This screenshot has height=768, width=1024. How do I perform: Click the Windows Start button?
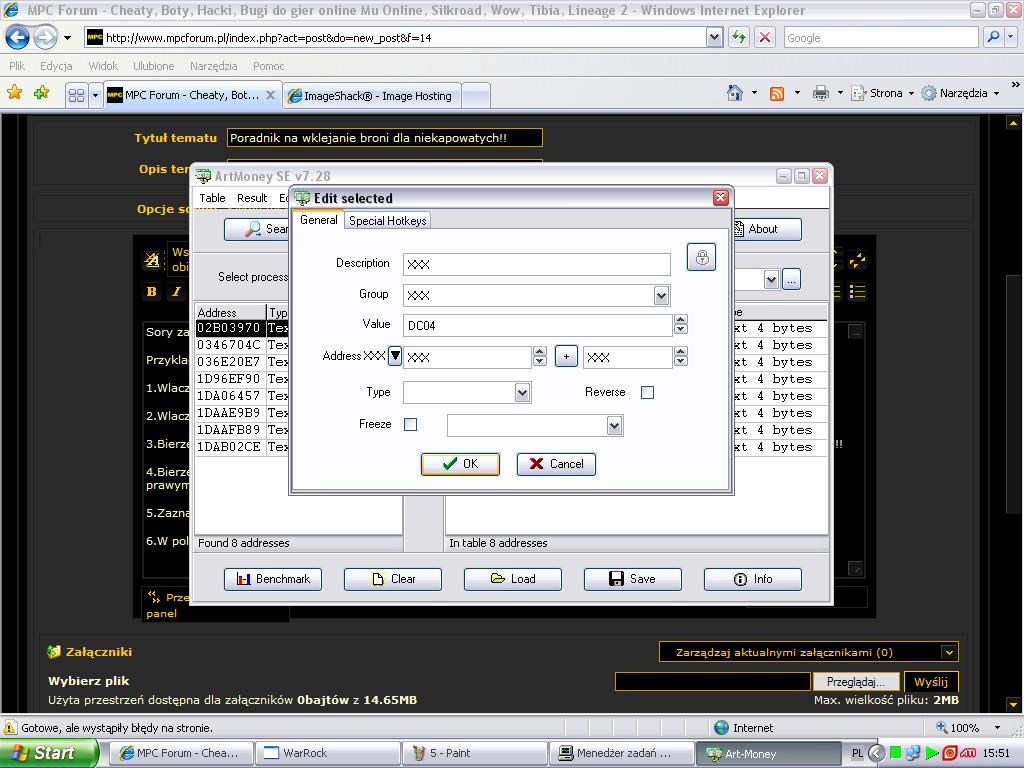coord(49,753)
